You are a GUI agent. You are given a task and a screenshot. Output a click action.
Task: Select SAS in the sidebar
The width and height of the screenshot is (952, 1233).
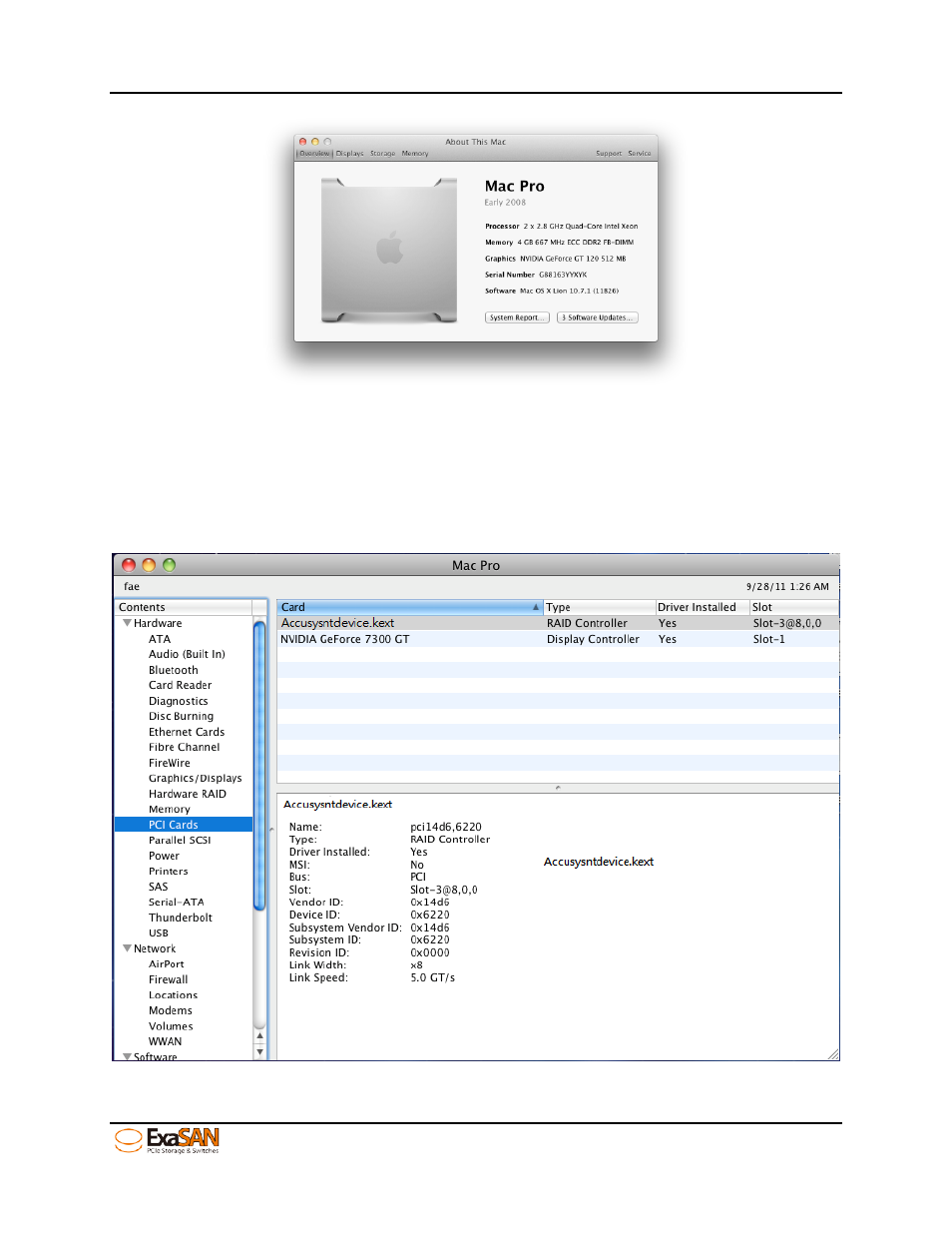pyautogui.click(x=158, y=887)
